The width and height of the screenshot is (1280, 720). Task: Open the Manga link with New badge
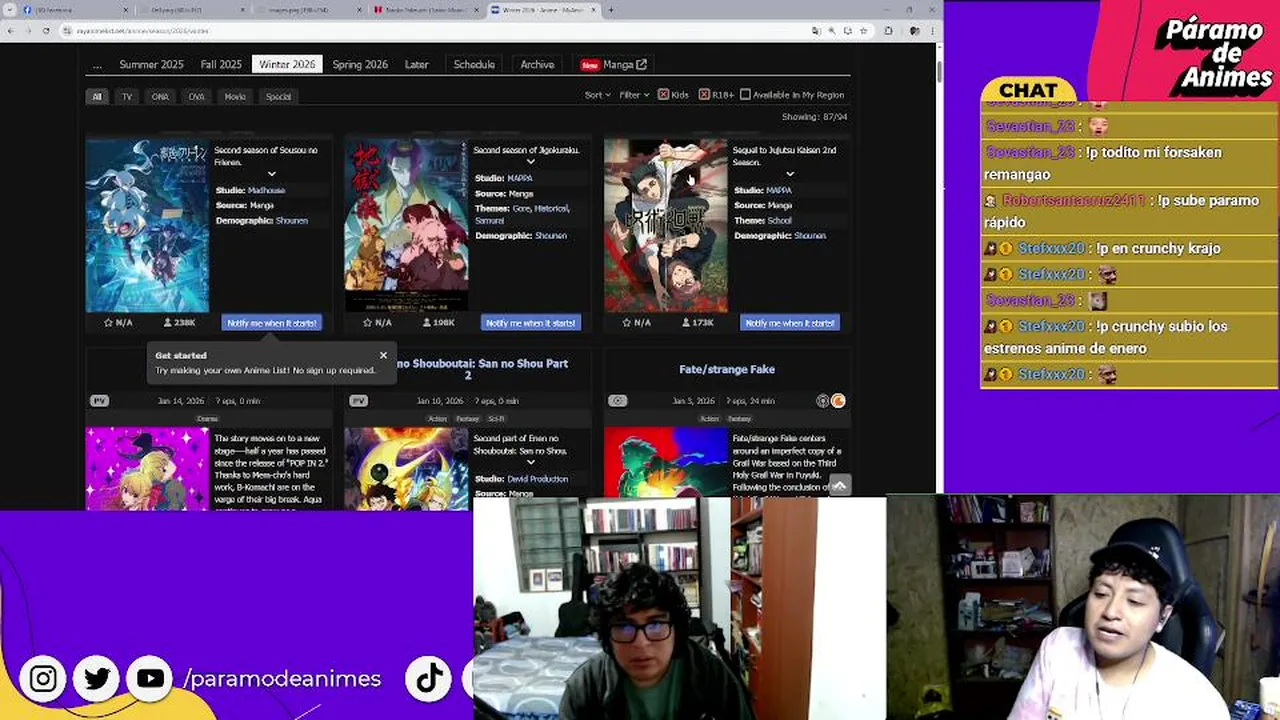(x=613, y=64)
